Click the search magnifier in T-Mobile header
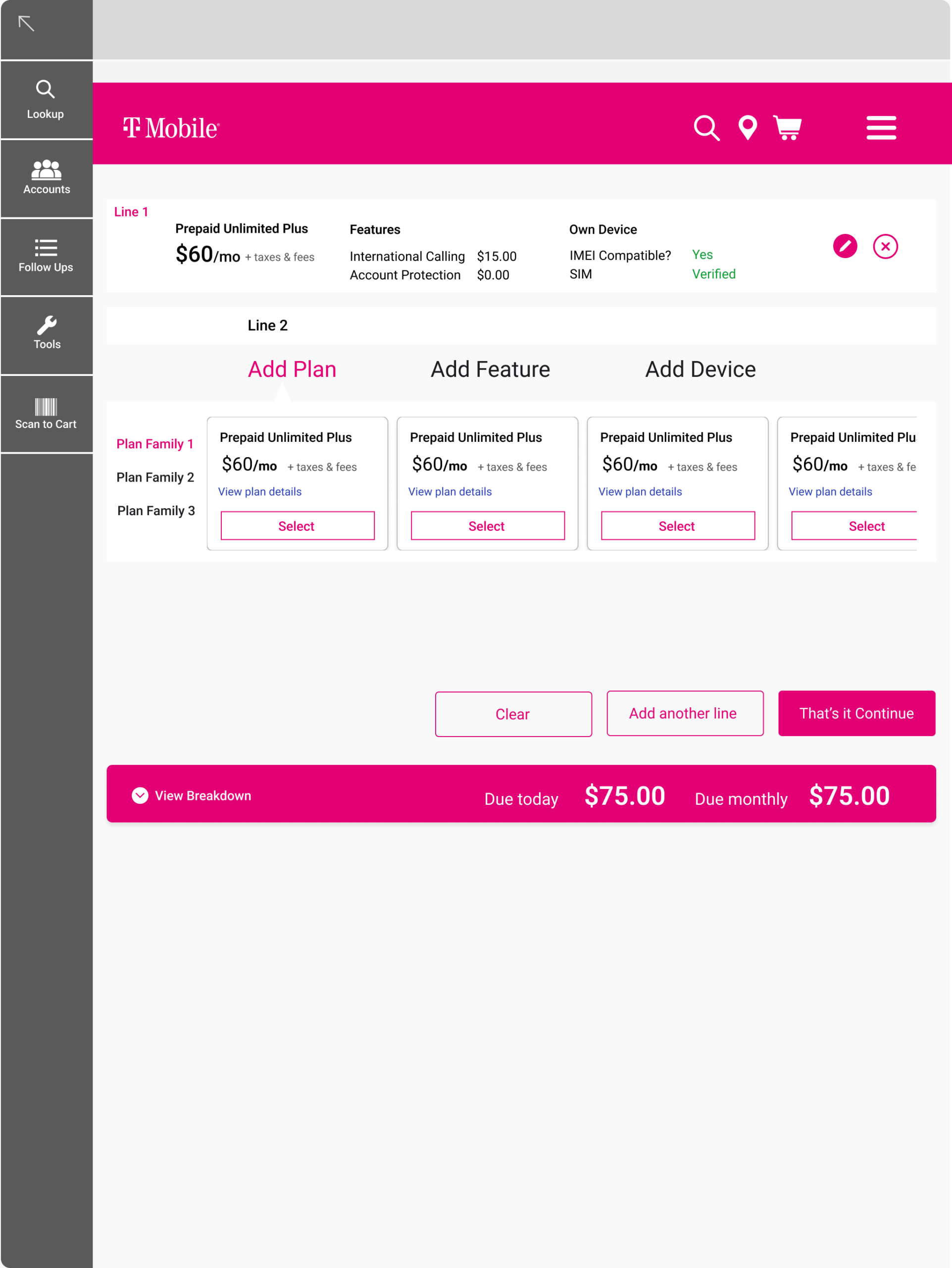The width and height of the screenshot is (952, 1268). tap(706, 128)
